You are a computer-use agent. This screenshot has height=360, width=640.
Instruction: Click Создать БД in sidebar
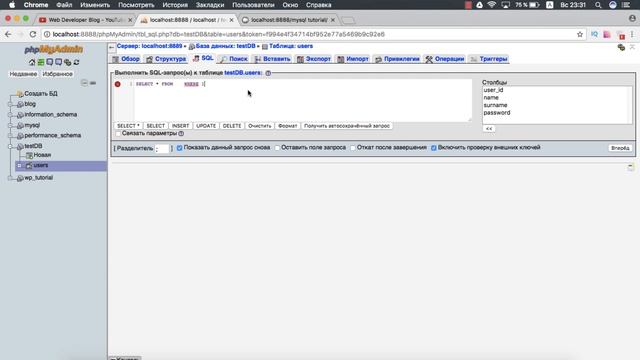[x=40, y=93]
